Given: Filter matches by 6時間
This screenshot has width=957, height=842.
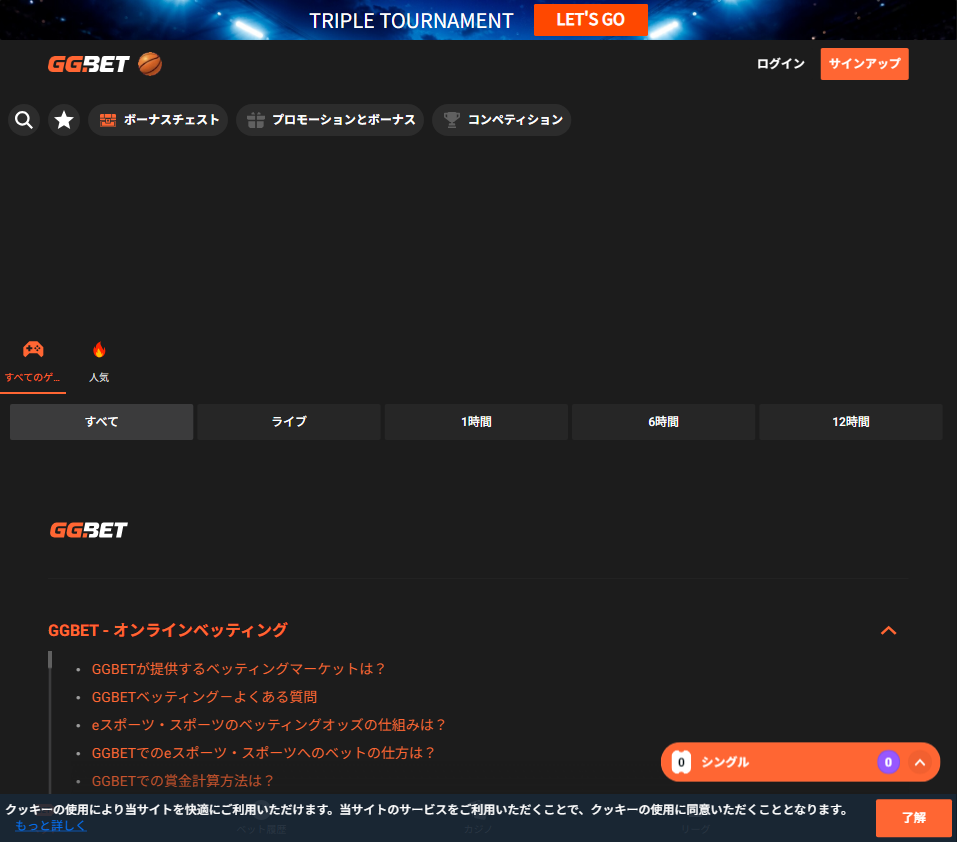Looking at the screenshot, I should [x=663, y=422].
